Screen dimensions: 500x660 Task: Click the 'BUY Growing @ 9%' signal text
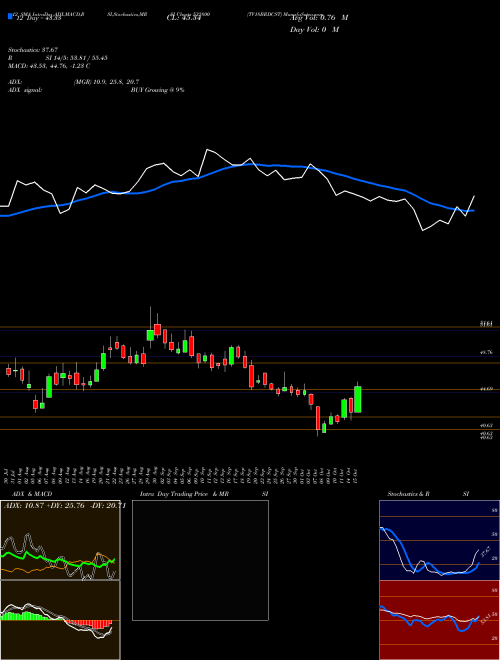[157, 90]
